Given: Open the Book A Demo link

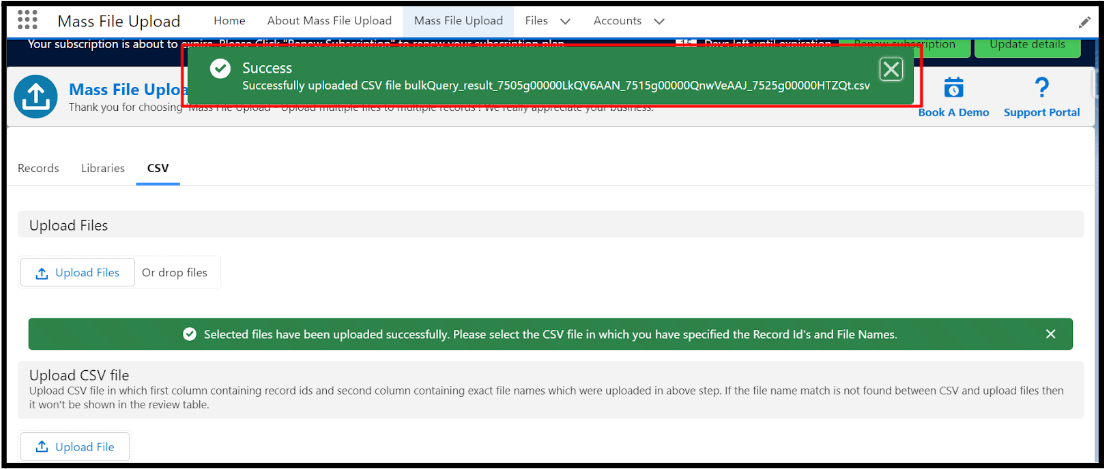Looking at the screenshot, I should (x=953, y=113).
